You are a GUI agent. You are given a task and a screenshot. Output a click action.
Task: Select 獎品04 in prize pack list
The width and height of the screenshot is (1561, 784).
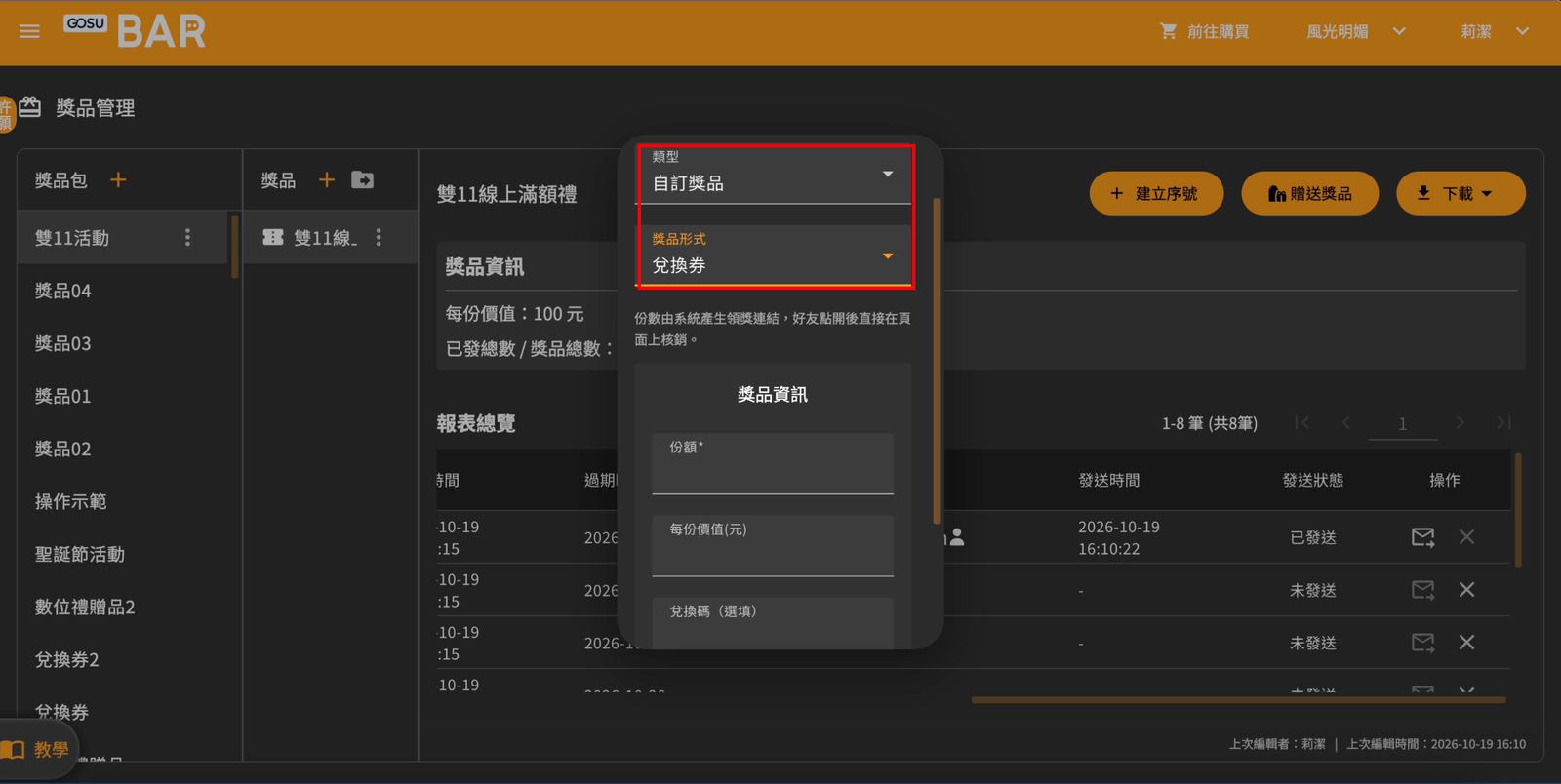[x=63, y=291]
